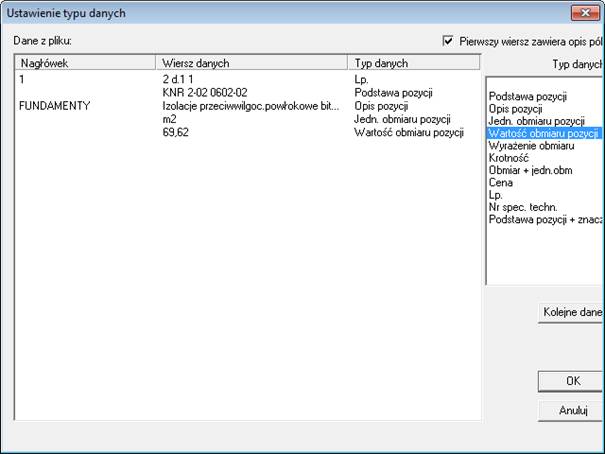
Task: Click the 'Wiersz danych' column header
Action: (251, 63)
